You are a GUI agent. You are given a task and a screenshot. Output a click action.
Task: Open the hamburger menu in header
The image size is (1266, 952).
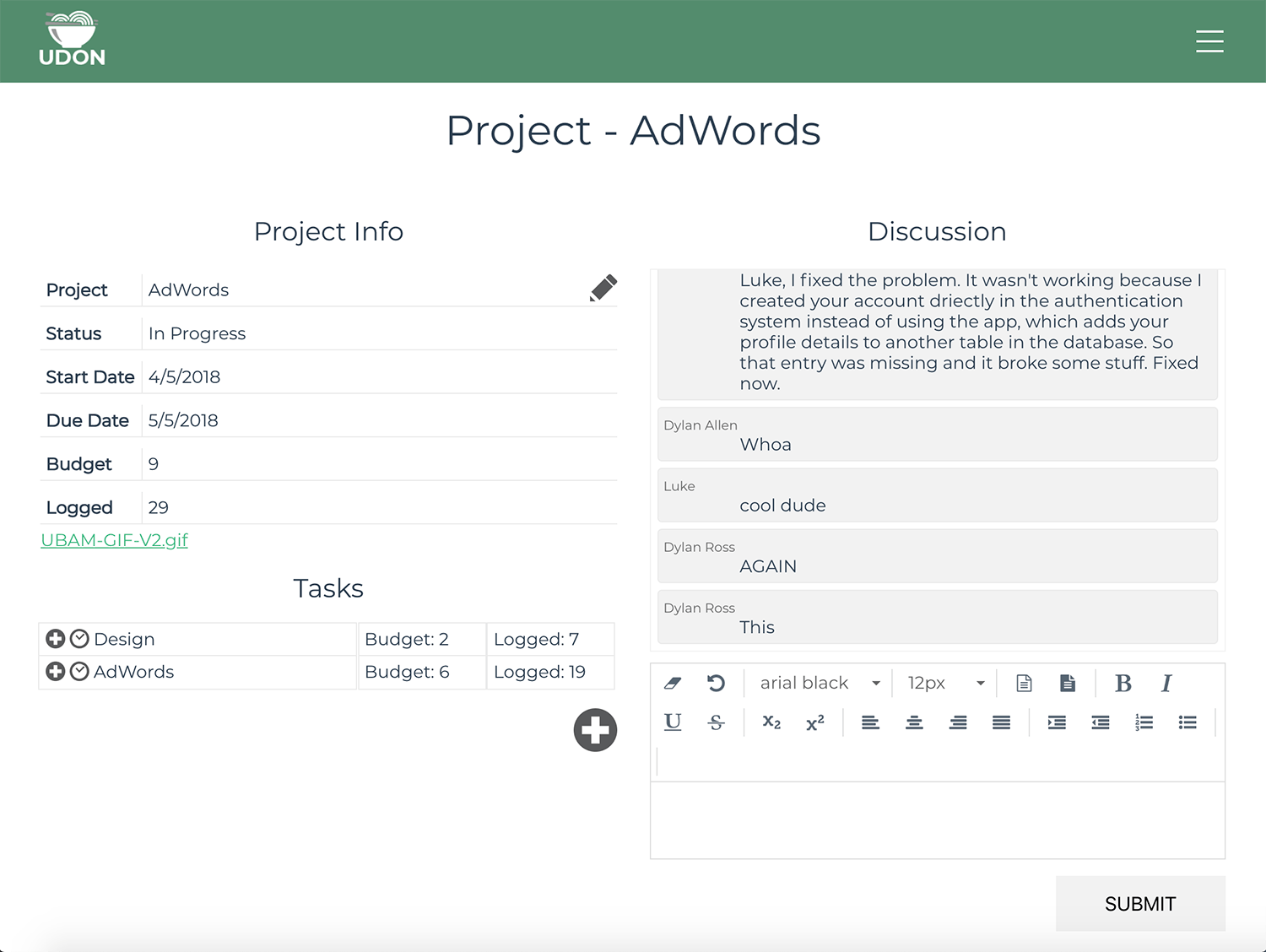point(1209,41)
